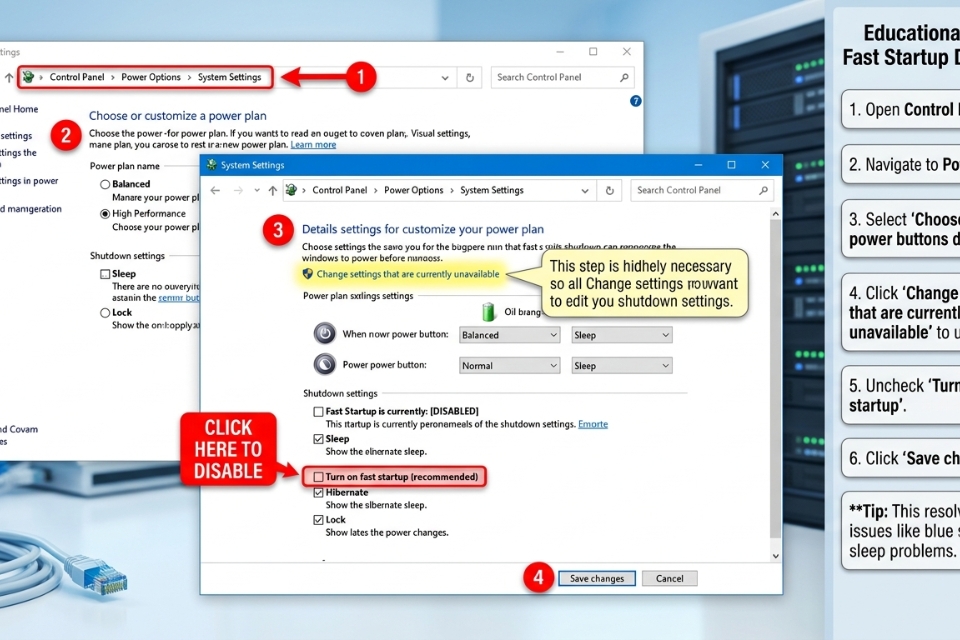This screenshot has width=960, height=640.
Task: Open Emorte link under Fast Startup
Action: pos(593,424)
